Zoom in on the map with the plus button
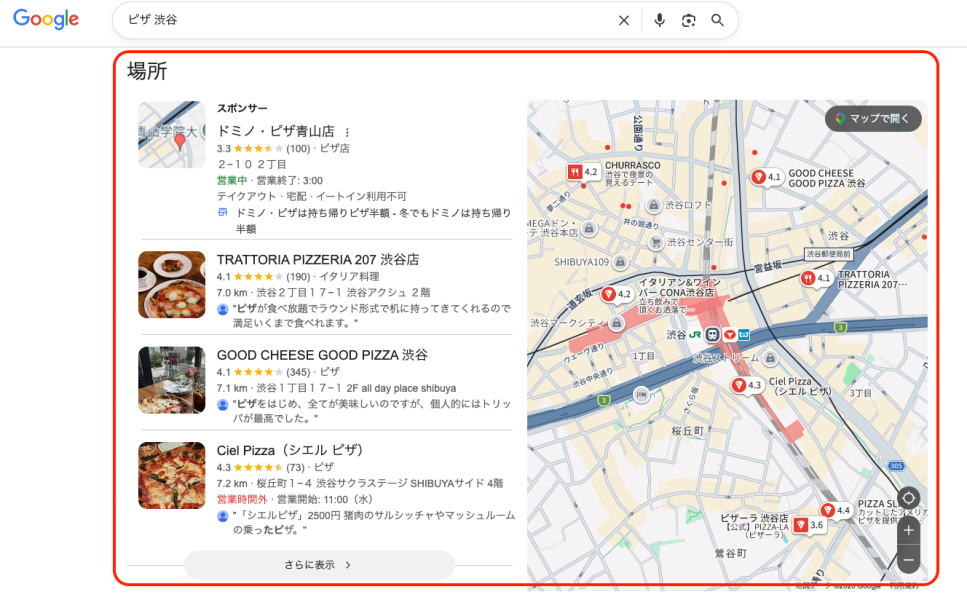 point(908,530)
